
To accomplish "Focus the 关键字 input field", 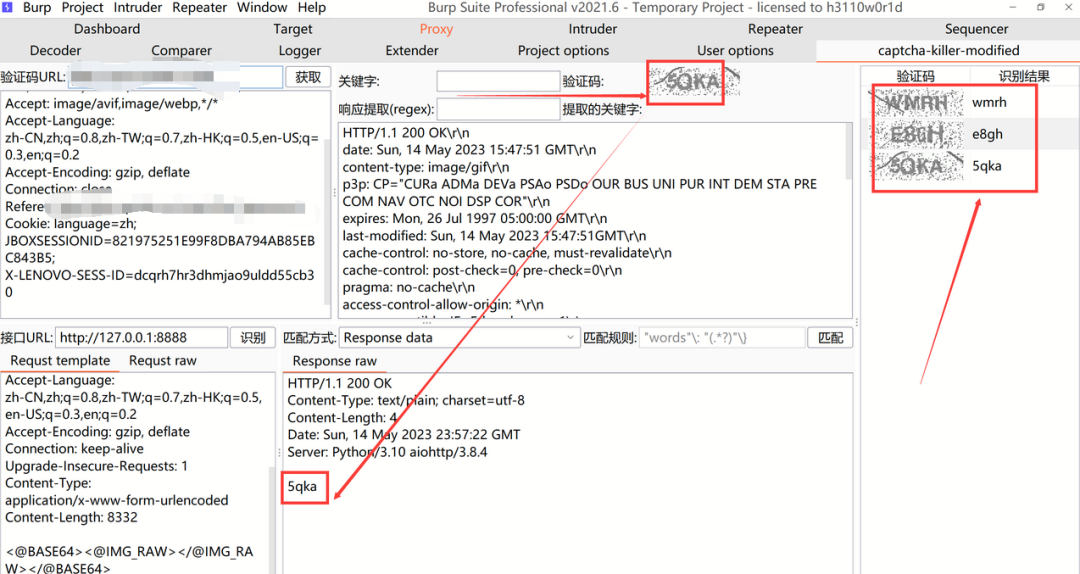I will click(x=498, y=81).
